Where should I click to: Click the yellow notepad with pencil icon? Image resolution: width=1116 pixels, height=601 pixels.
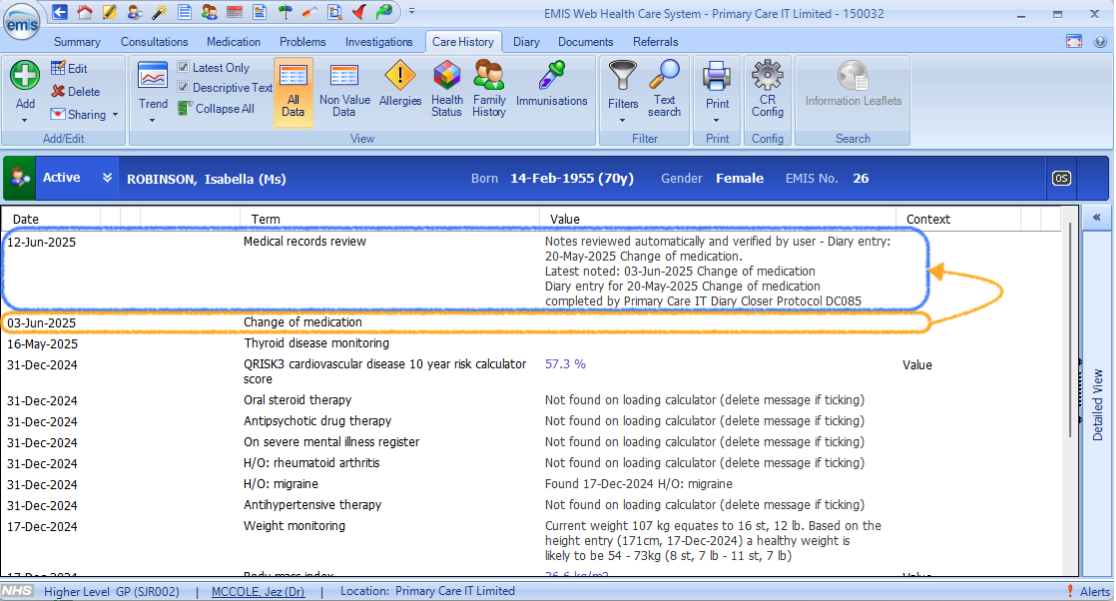point(109,12)
